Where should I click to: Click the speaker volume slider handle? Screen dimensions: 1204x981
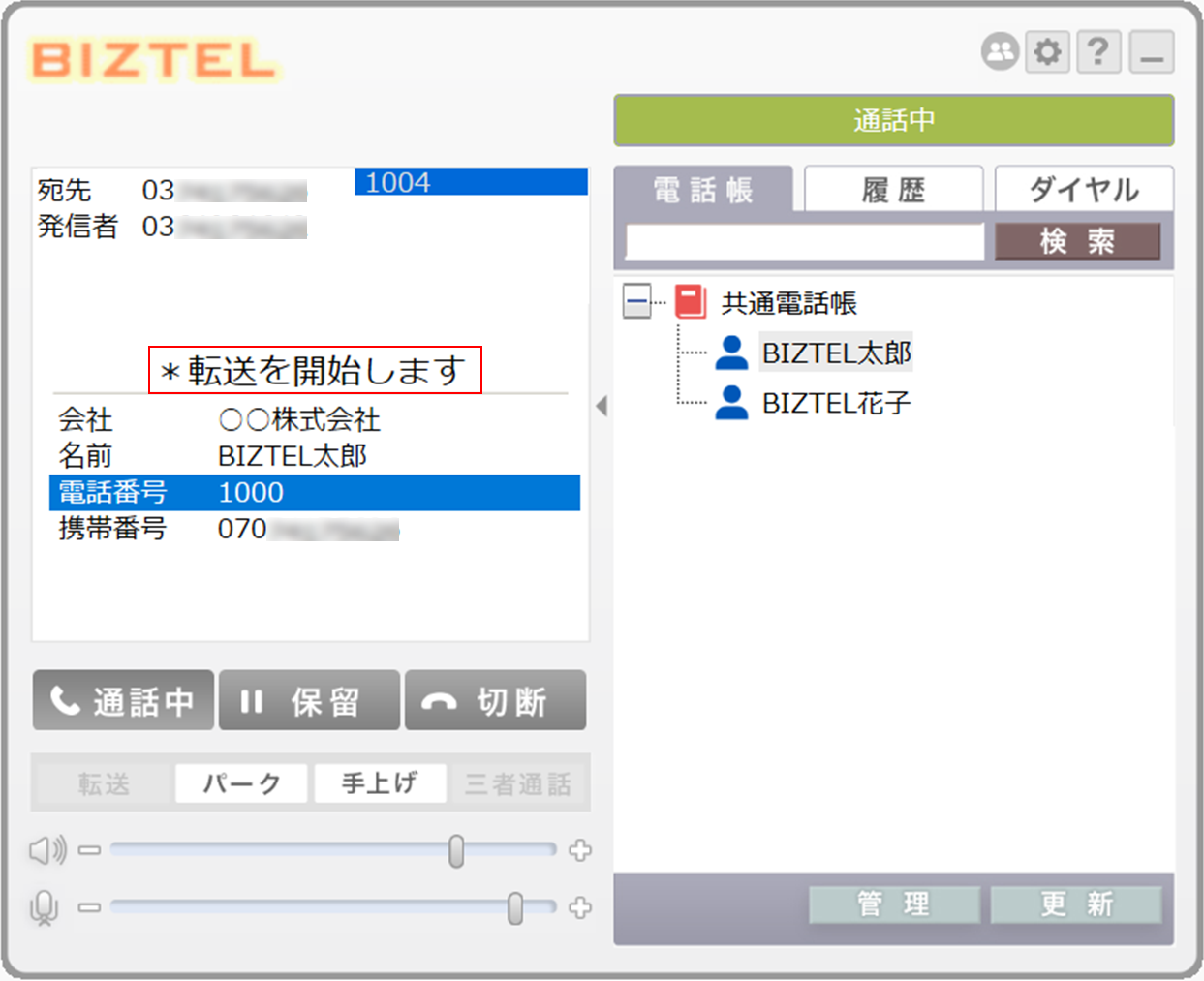456,850
